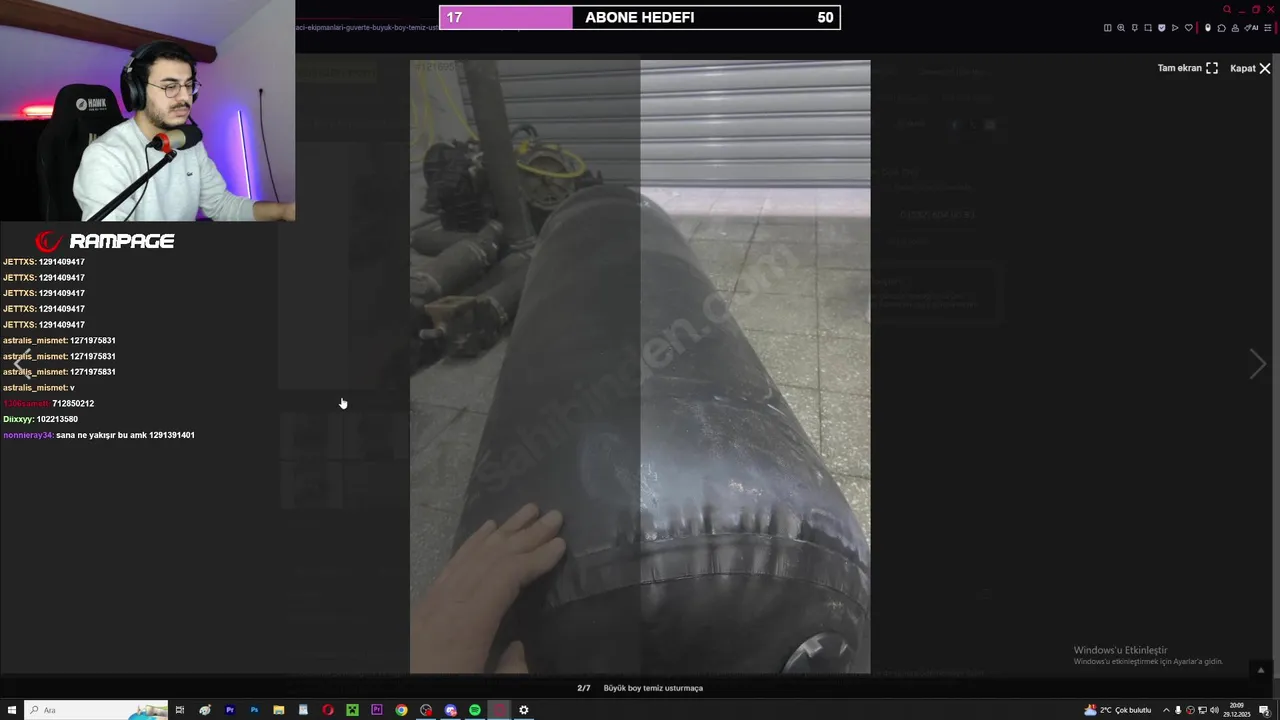Viewport: 1280px width, 720px height.
Task: Open the AI assistant icon
Action: (1251, 28)
